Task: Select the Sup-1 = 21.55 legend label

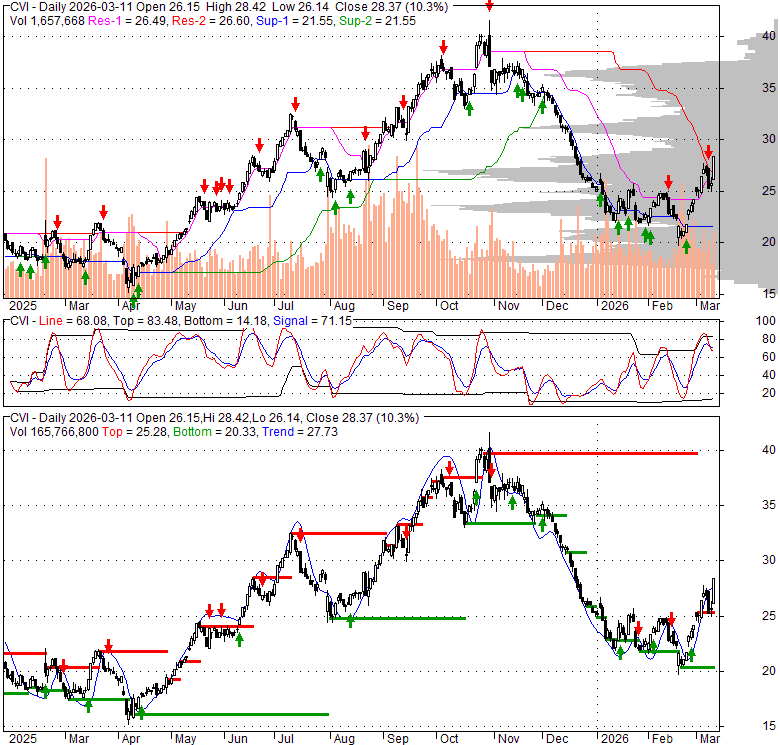Action: 295,21
